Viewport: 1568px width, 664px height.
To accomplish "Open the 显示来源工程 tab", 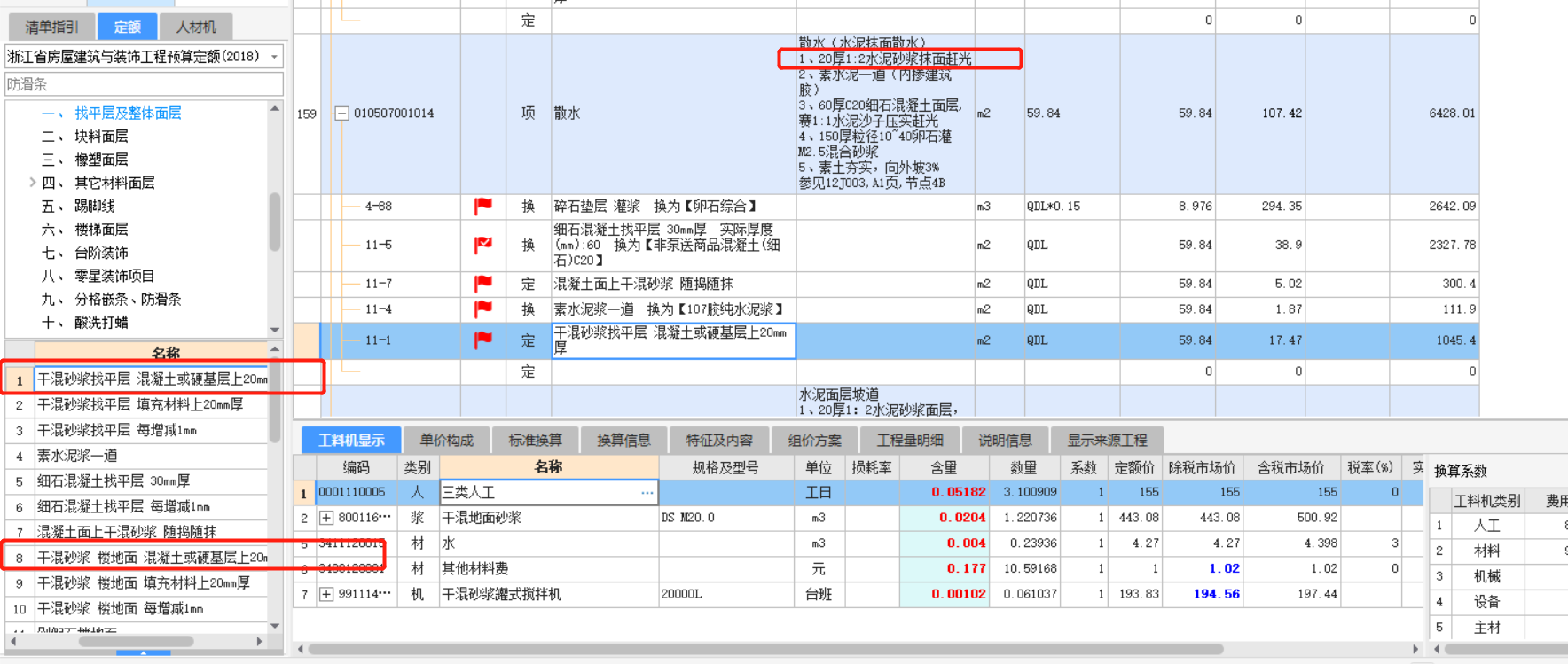I will [x=1108, y=441].
